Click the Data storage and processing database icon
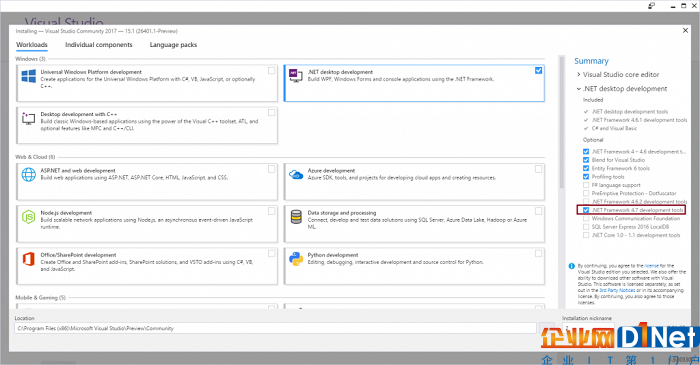Viewport: 700px width, 365px height. (296, 217)
